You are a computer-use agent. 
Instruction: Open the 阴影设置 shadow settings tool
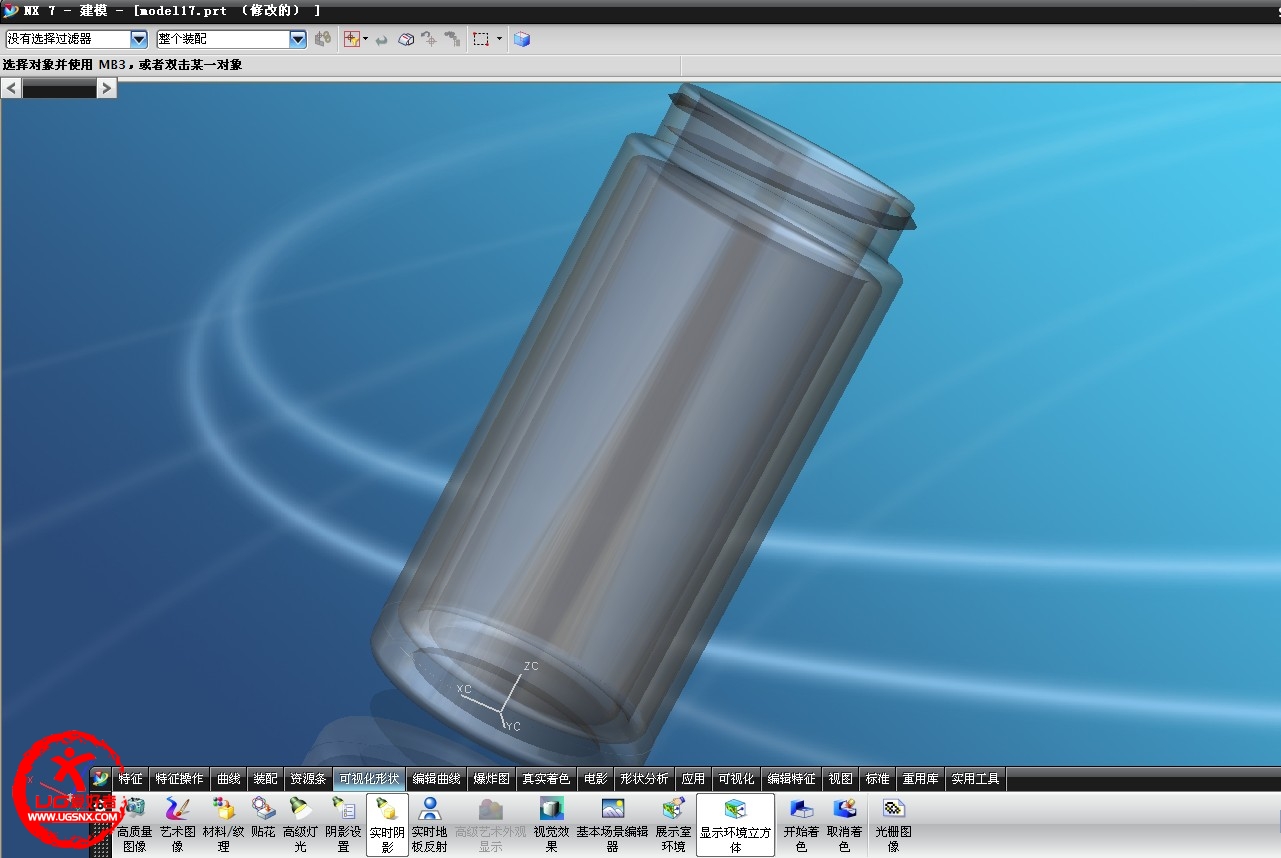[343, 825]
